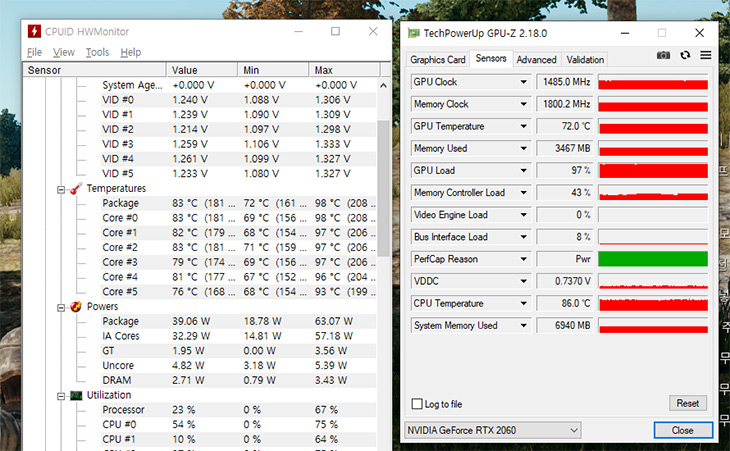Image resolution: width=730 pixels, height=451 pixels.
Task: Click the GPU Load history graph
Action: coord(653,170)
